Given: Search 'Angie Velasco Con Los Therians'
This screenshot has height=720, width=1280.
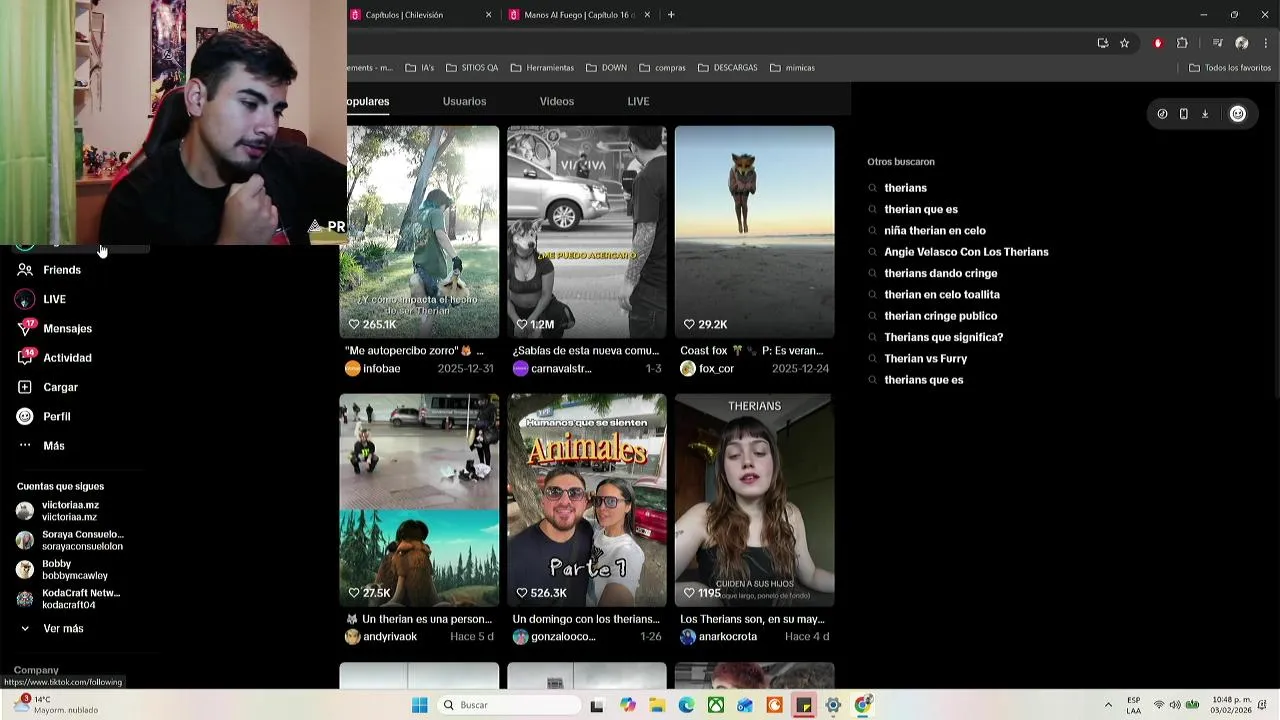Looking at the screenshot, I should (x=966, y=252).
